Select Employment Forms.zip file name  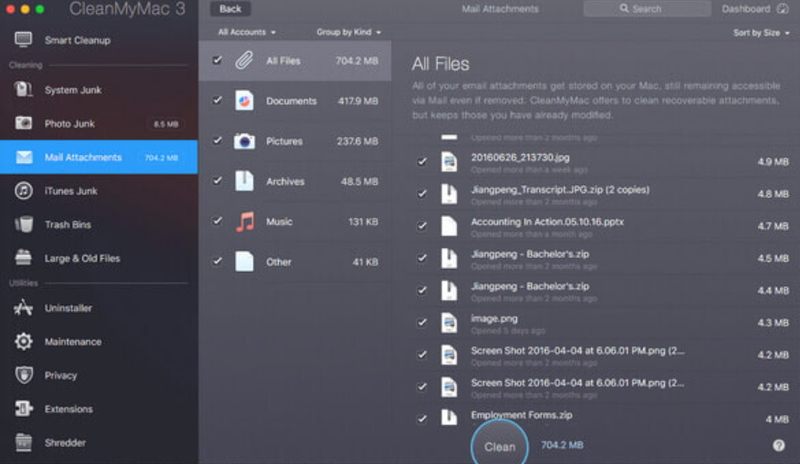point(521,414)
